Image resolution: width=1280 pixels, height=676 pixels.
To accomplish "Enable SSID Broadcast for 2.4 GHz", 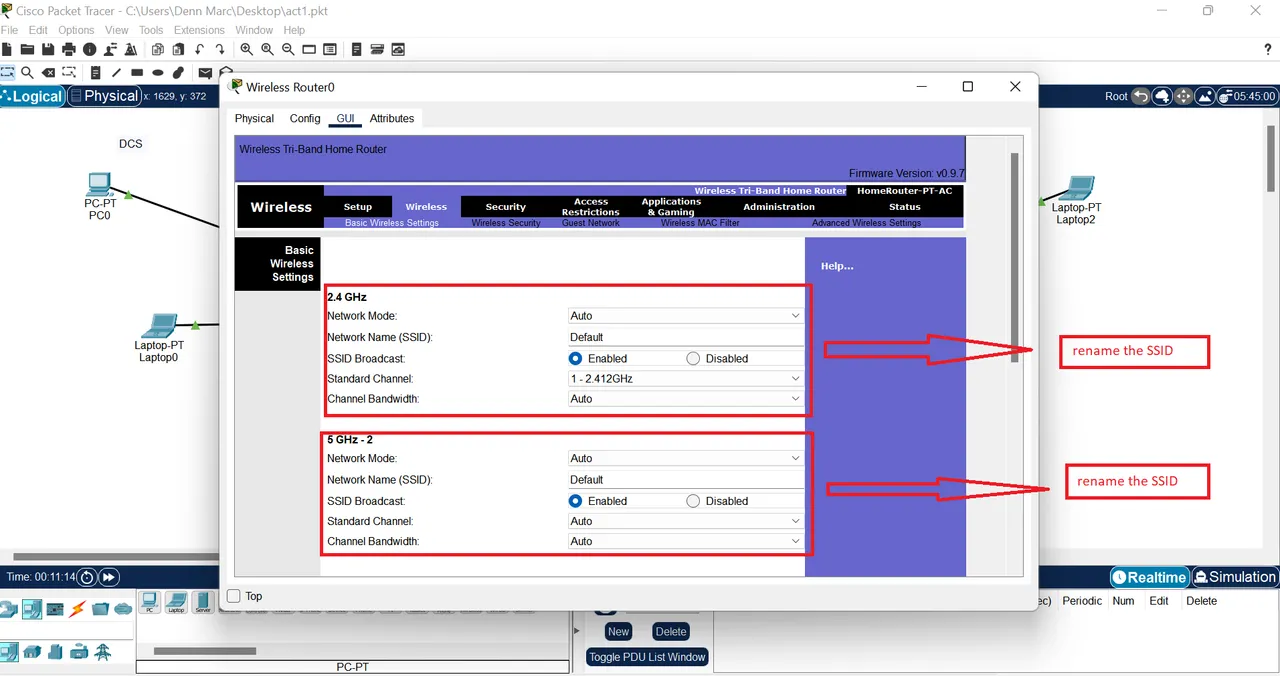I will coord(576,358).
